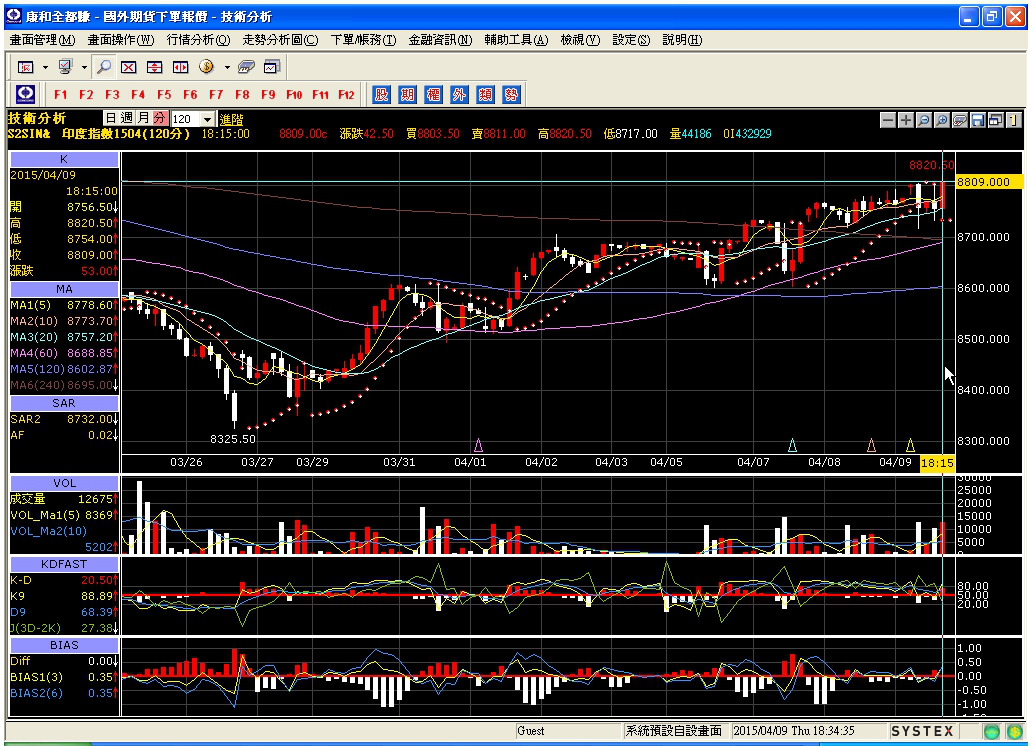Image resolution: width=1032 pixels, height=746 pixels.
Task: Switch chart period to 月 (monthly)
Action: point(143,118)
